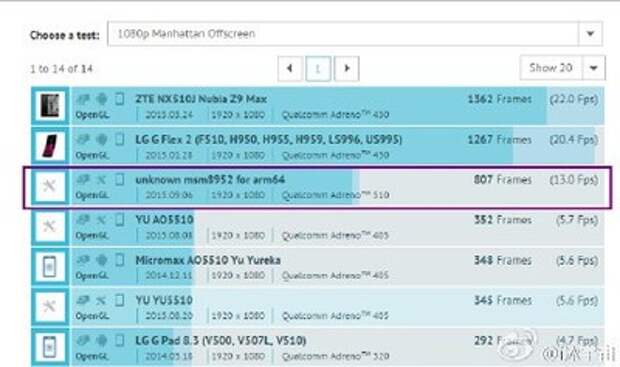Image resolution: width=620 pixels, height=367 pixels.
Task: Click the 345 Frames score
Action: click(503, 300)
